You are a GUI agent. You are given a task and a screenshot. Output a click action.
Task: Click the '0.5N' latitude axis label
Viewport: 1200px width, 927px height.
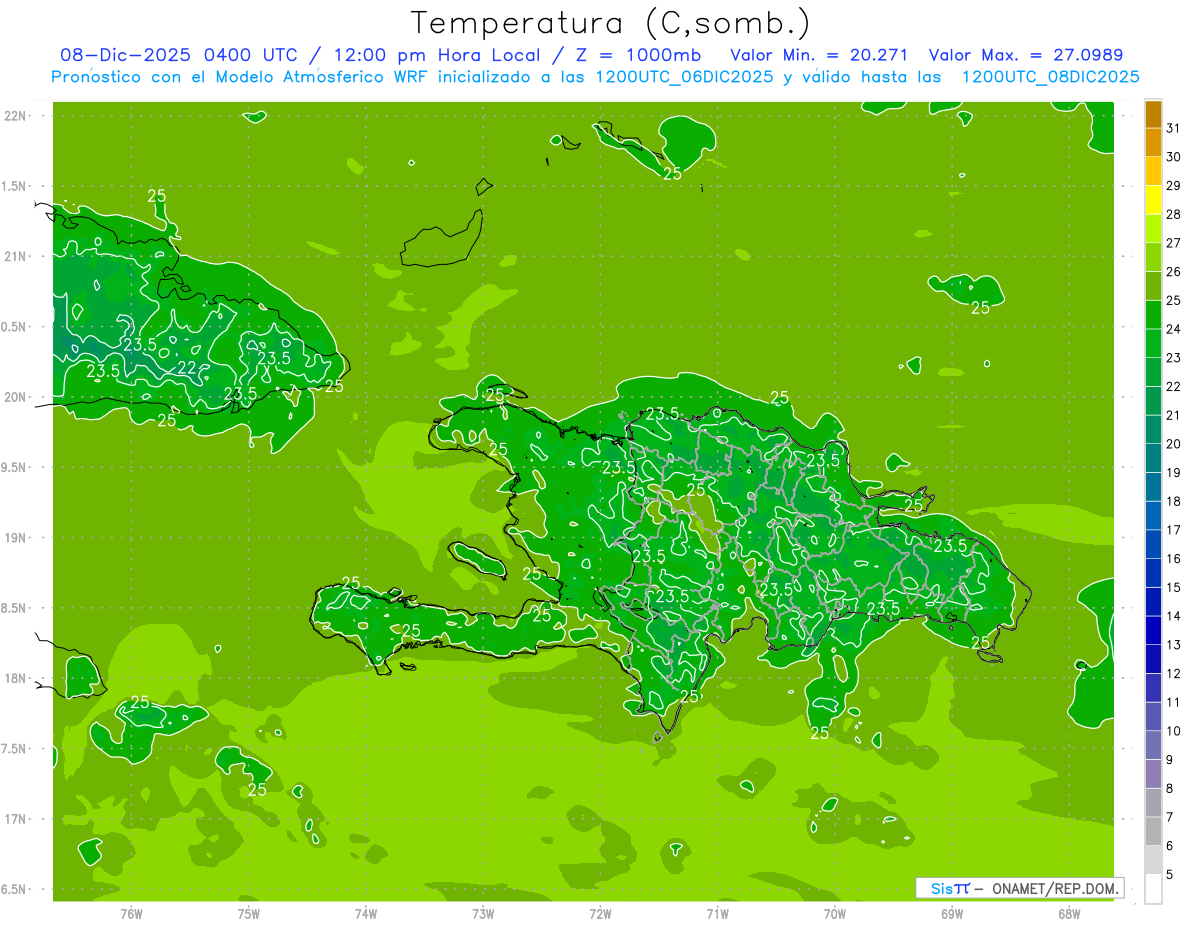(x=13, y=327)
